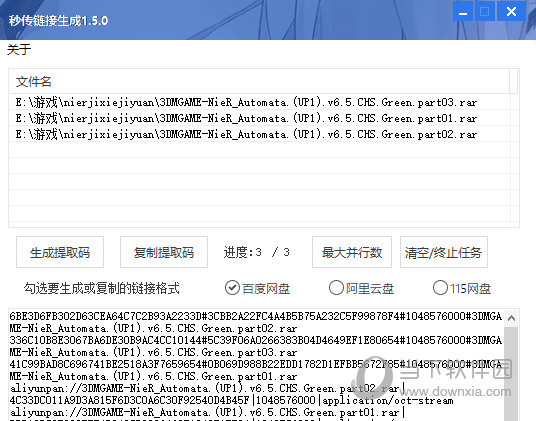The width and height of the screenshot is (536, 421).
Task: Select the part01.rar file row
Action: (x=260, y=118)
